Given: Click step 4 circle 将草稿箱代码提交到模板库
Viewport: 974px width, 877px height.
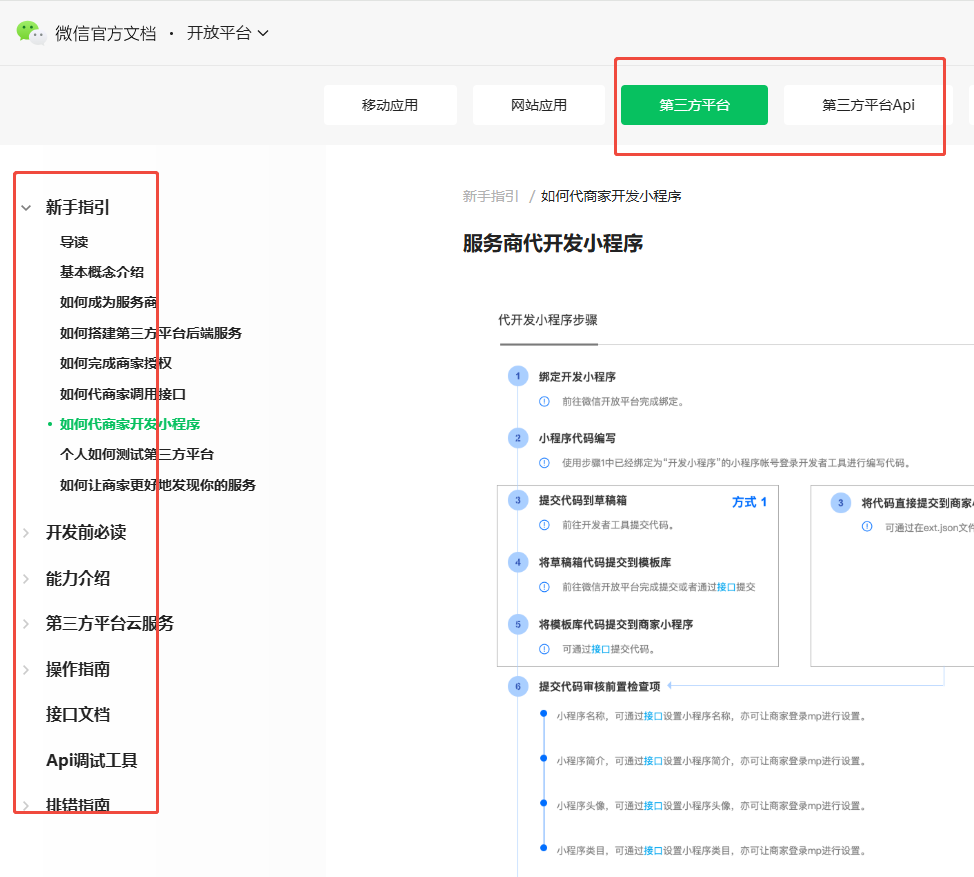Looking at the screenshot, I should pyautogui.click(x=518, y=562).
